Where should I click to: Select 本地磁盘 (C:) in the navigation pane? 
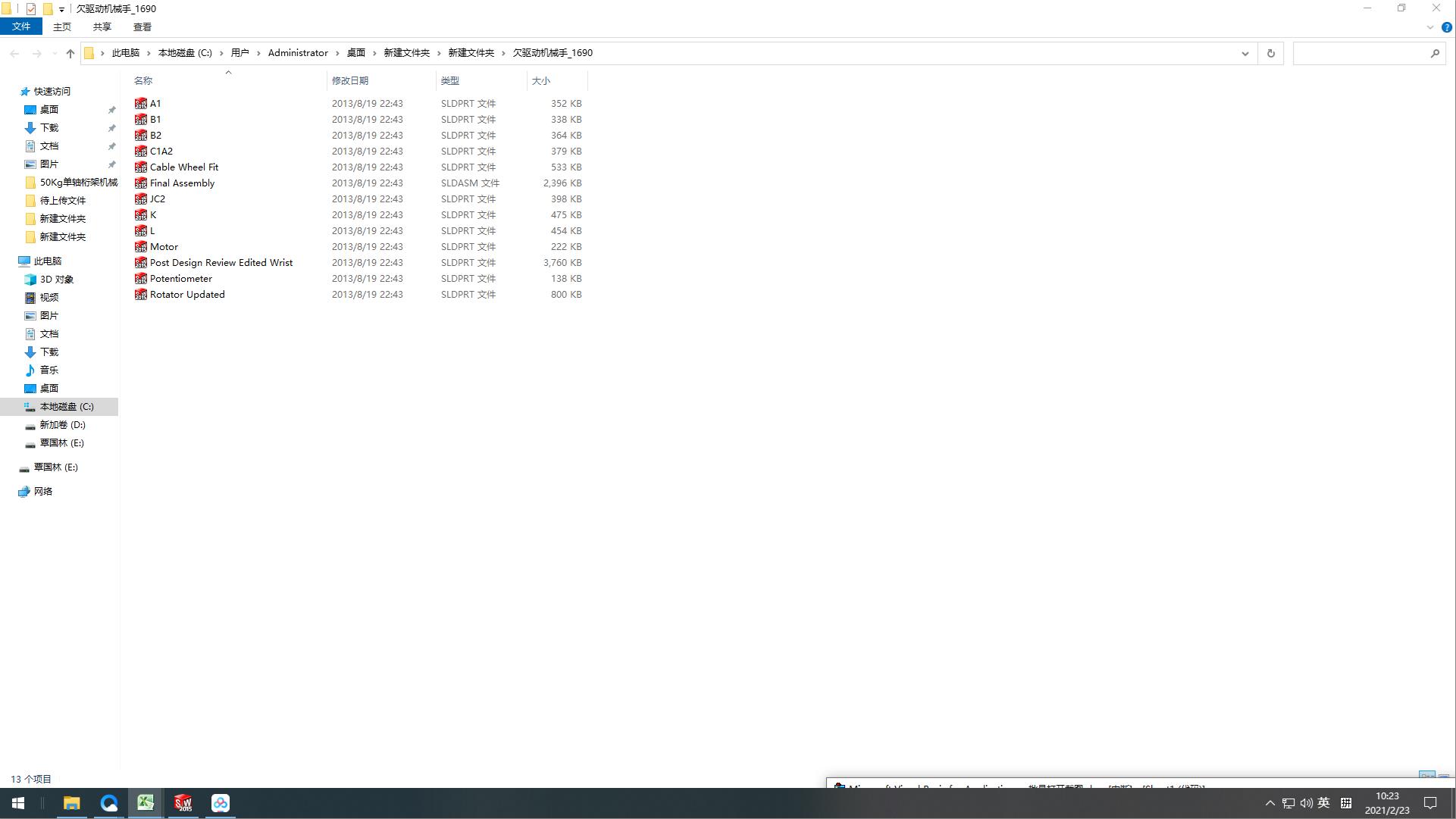click(x=67, y=407)
